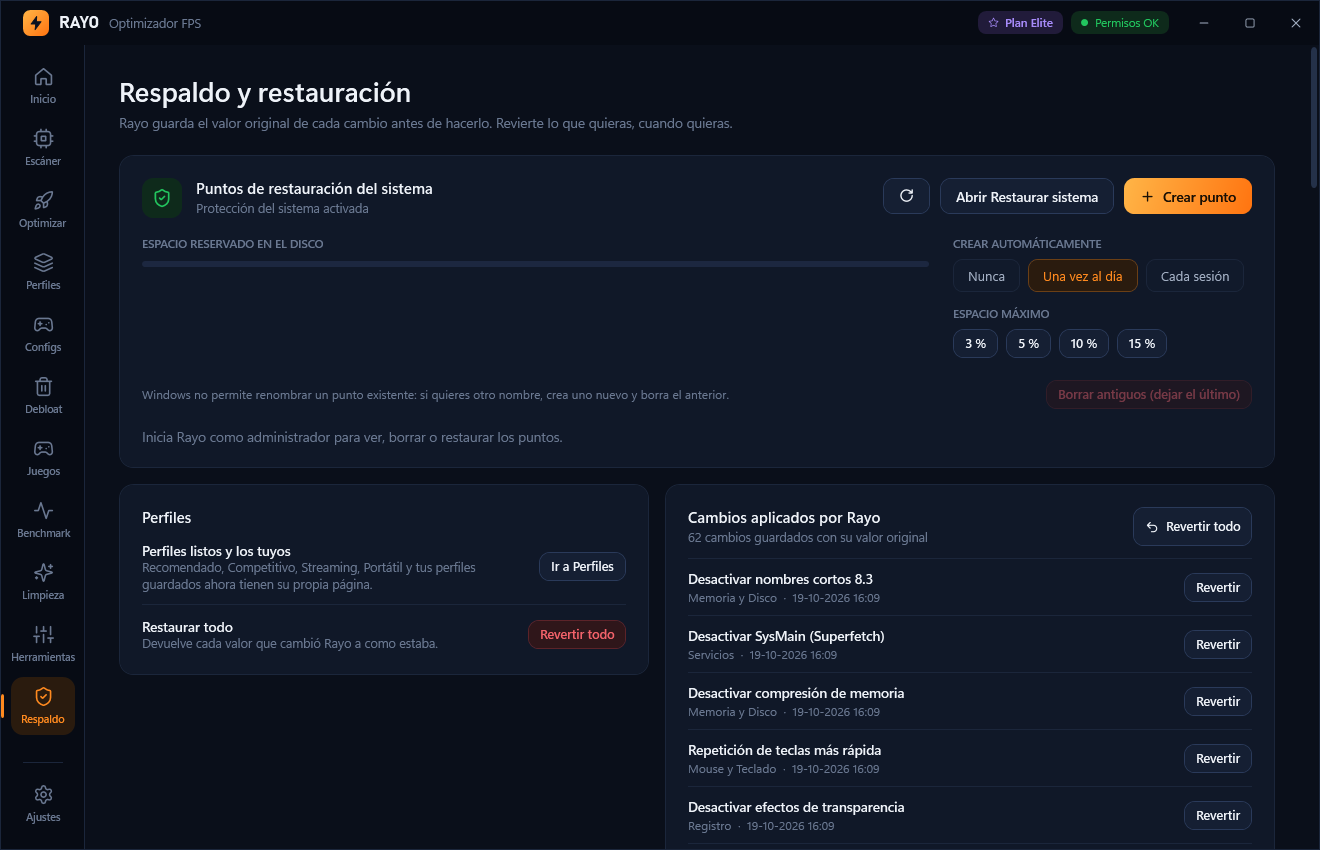Set maximum space to 3 %

975,343
